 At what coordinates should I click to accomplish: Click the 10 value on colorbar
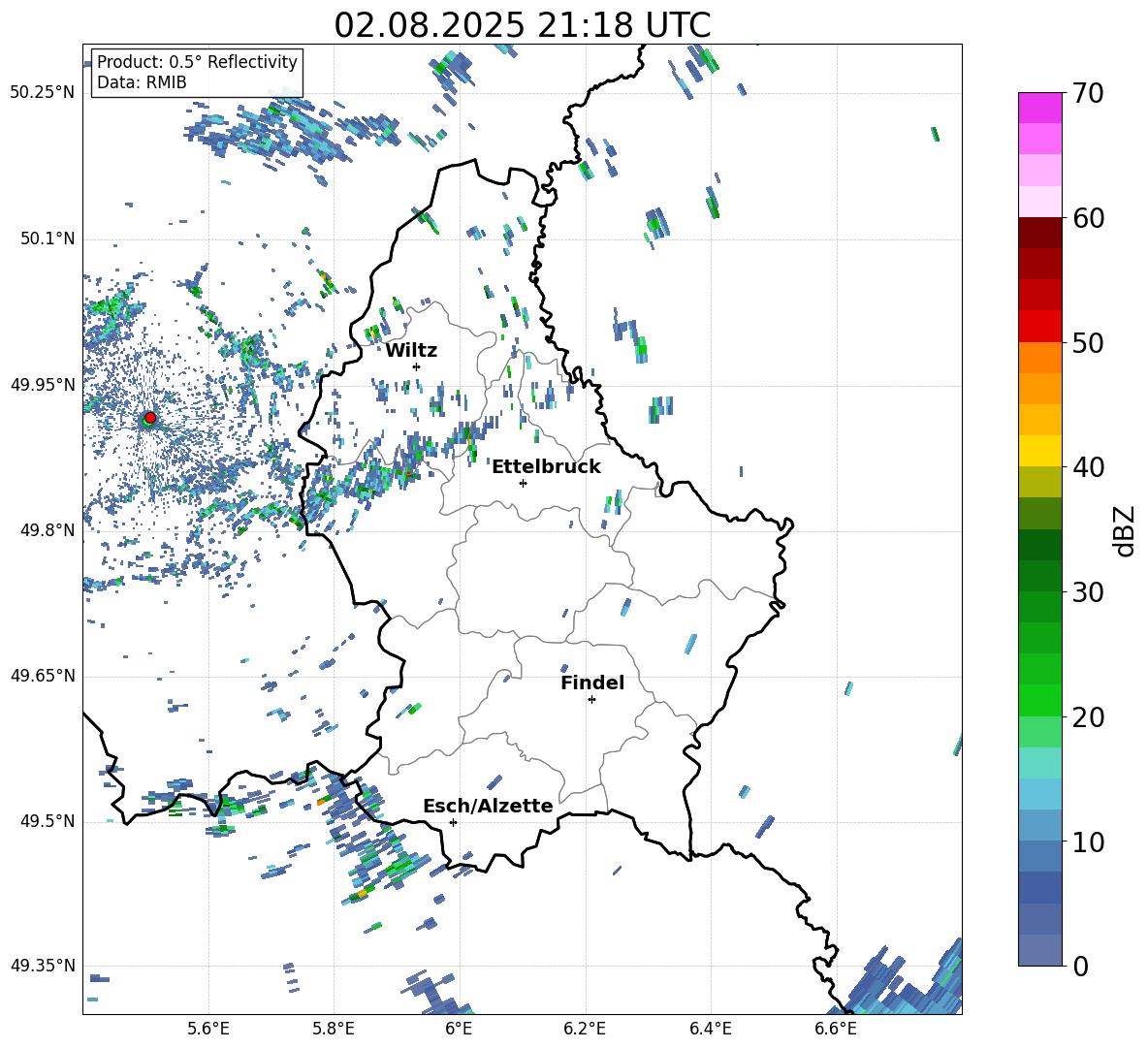1087,842
